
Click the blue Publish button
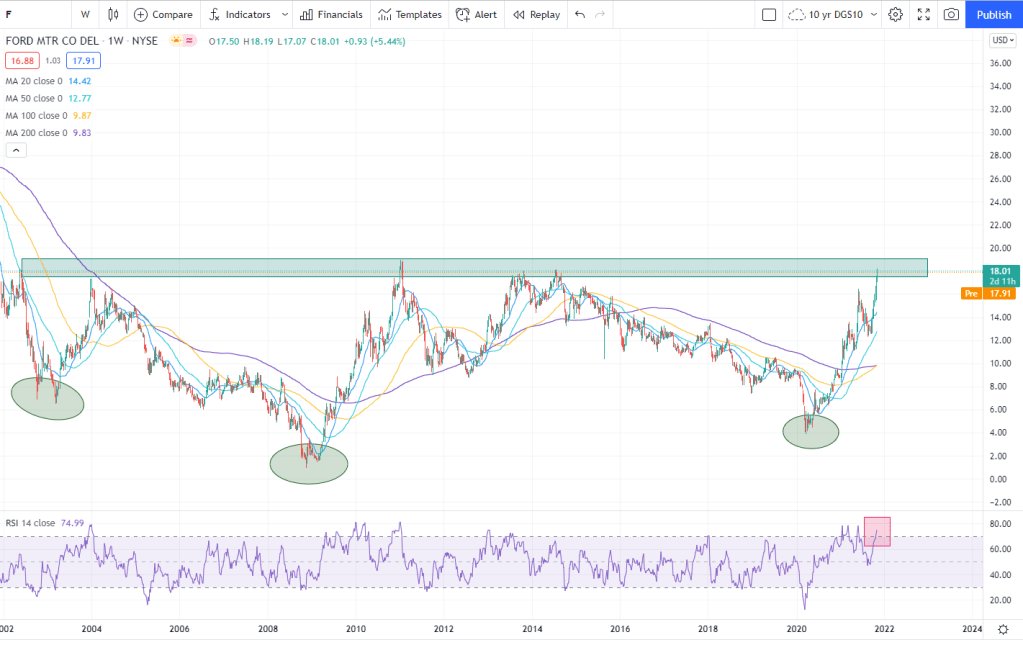[x=993, y=15]
